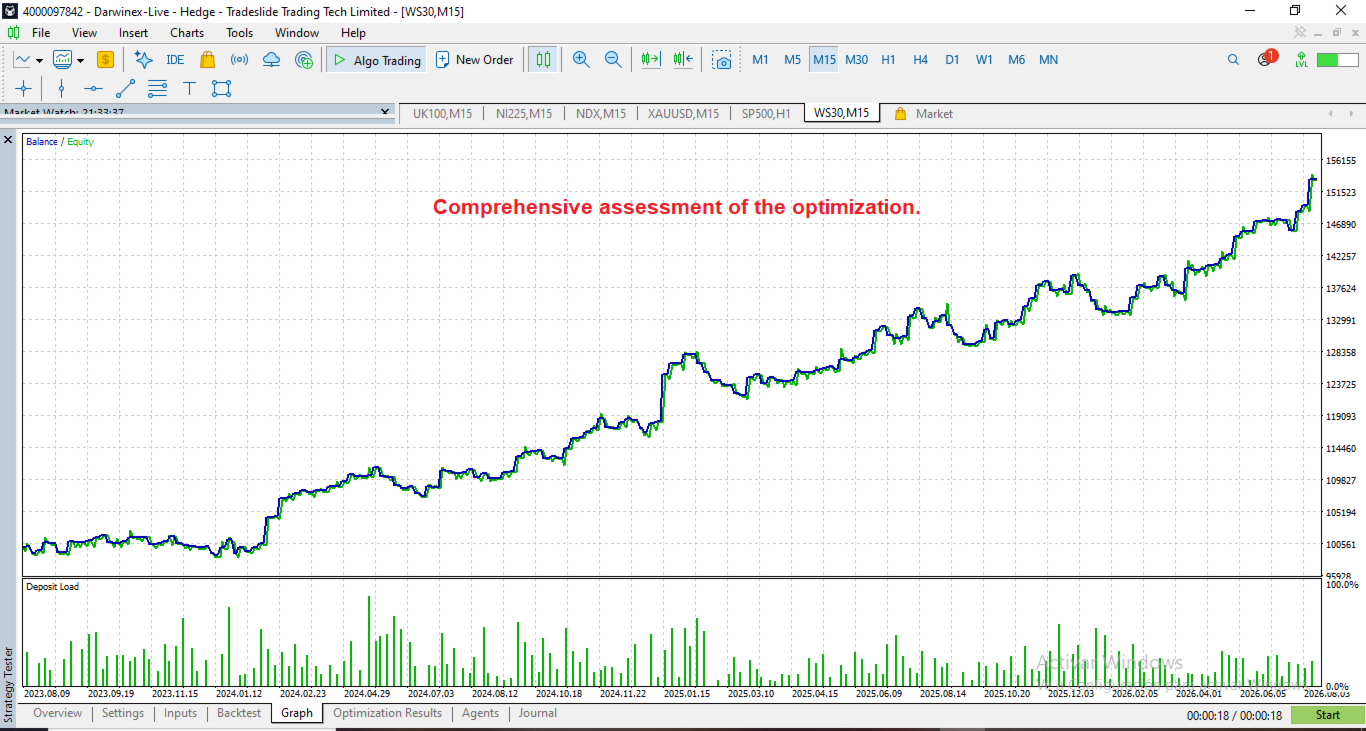This screenshot has height=731, width=1366.
Task: Open the Charts menu
Action: pos(187,33)
